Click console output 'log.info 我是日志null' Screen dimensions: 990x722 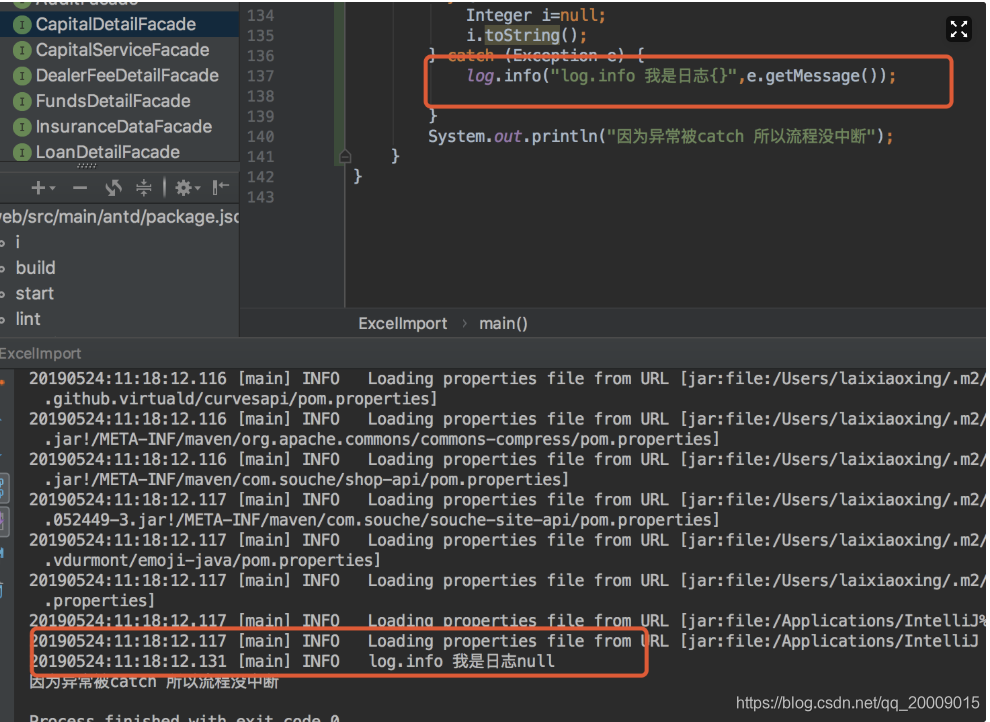(462, 661)
